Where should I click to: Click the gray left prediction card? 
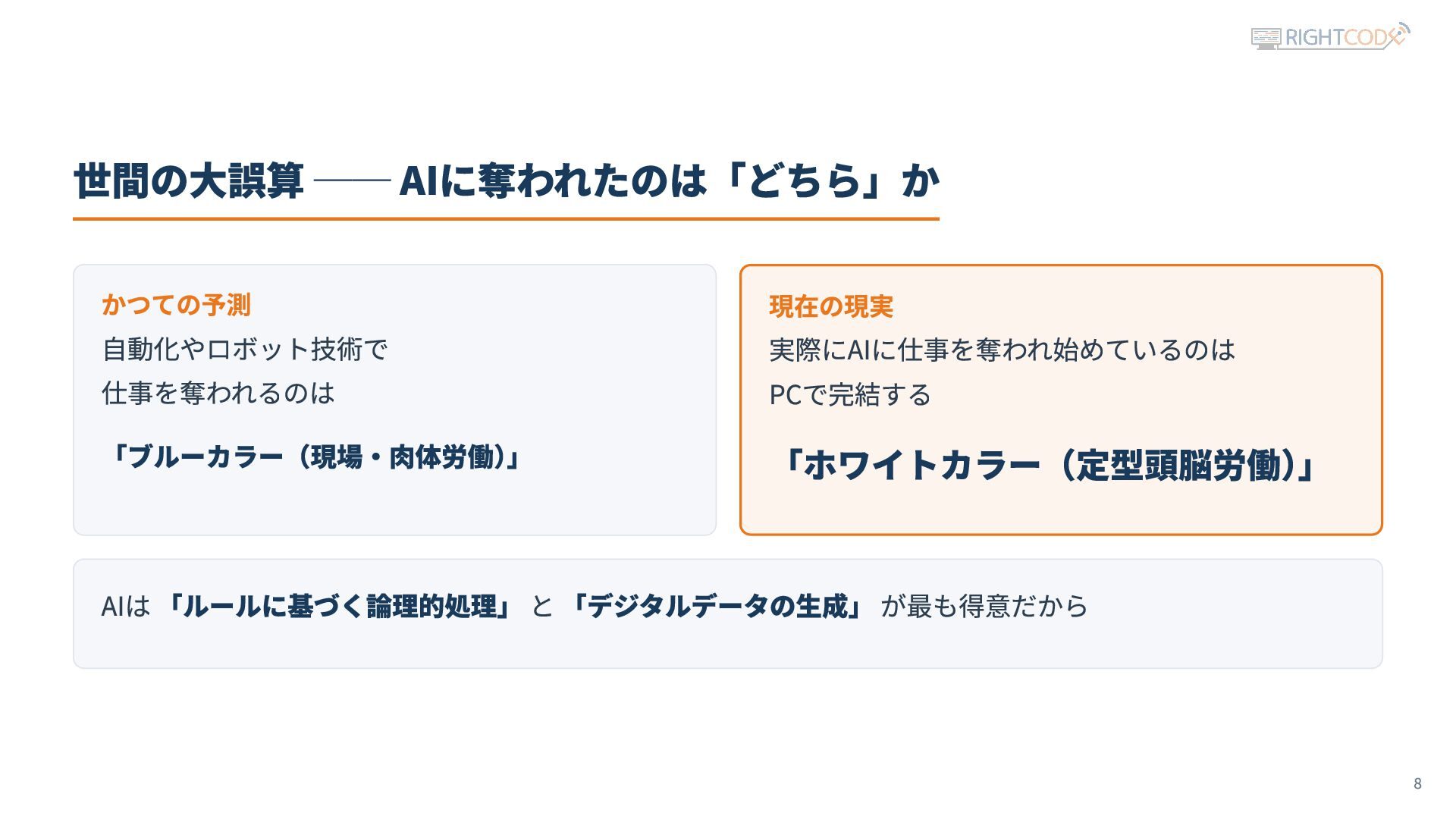pos(394,400)
